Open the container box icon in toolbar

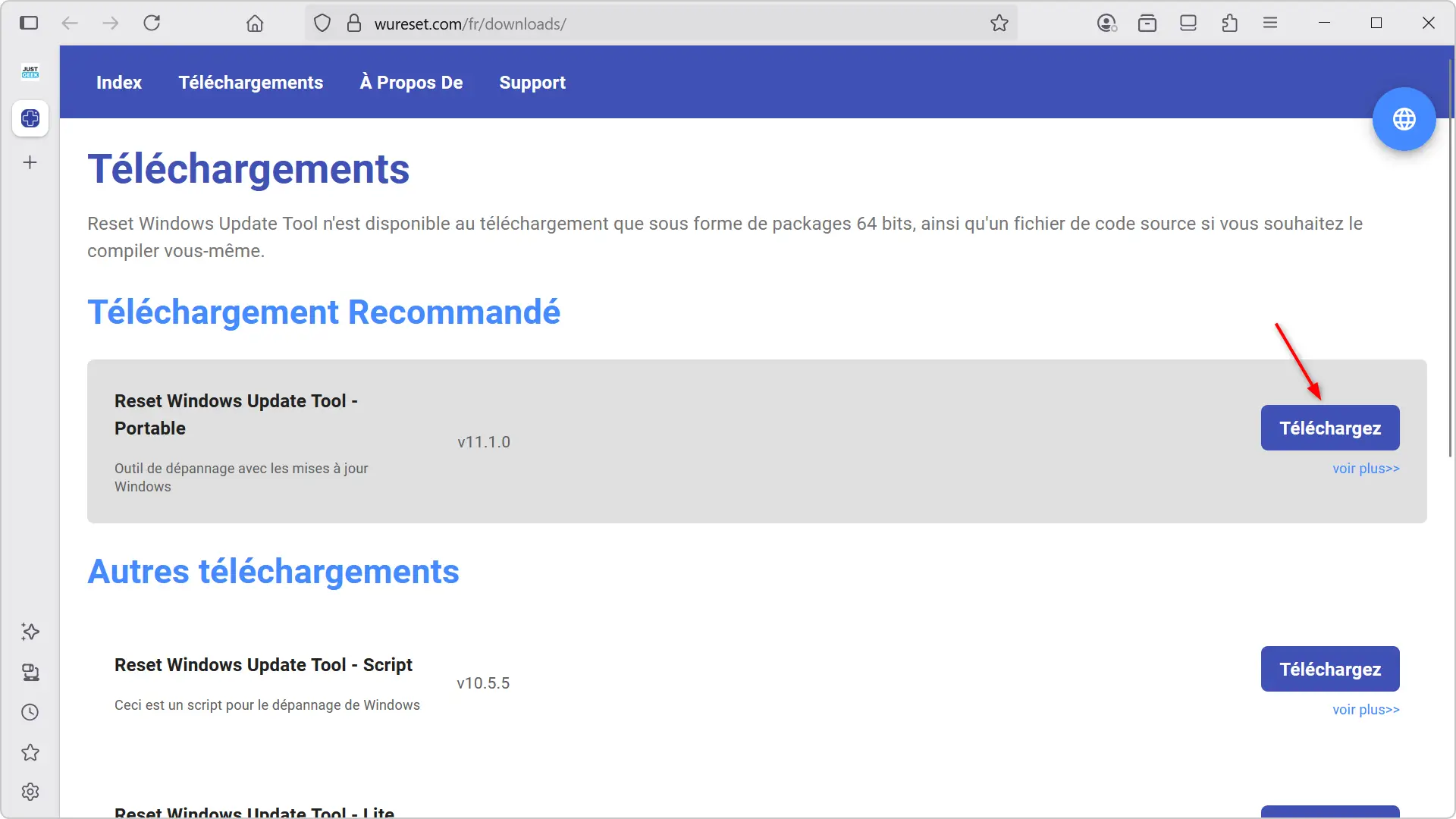tap(1147, 24)
